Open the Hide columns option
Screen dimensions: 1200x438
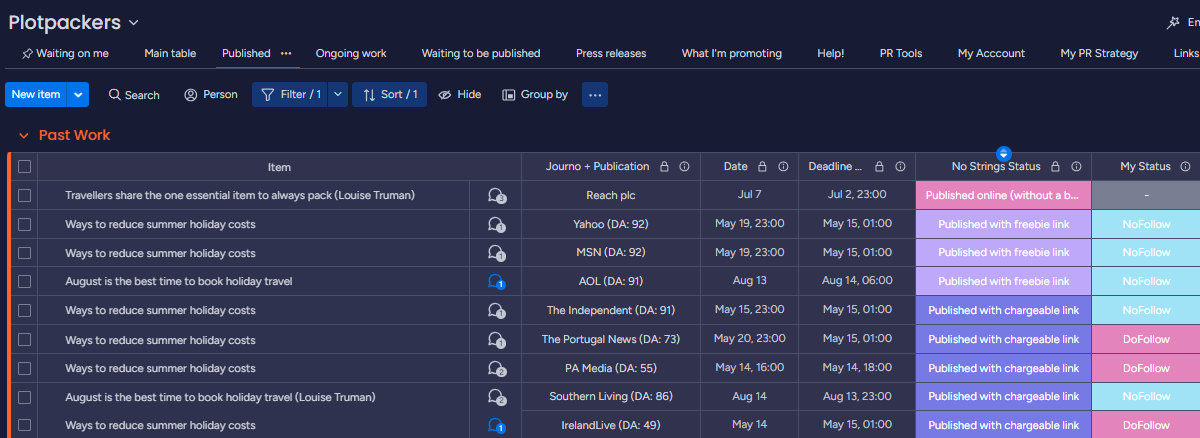point(460,95)
